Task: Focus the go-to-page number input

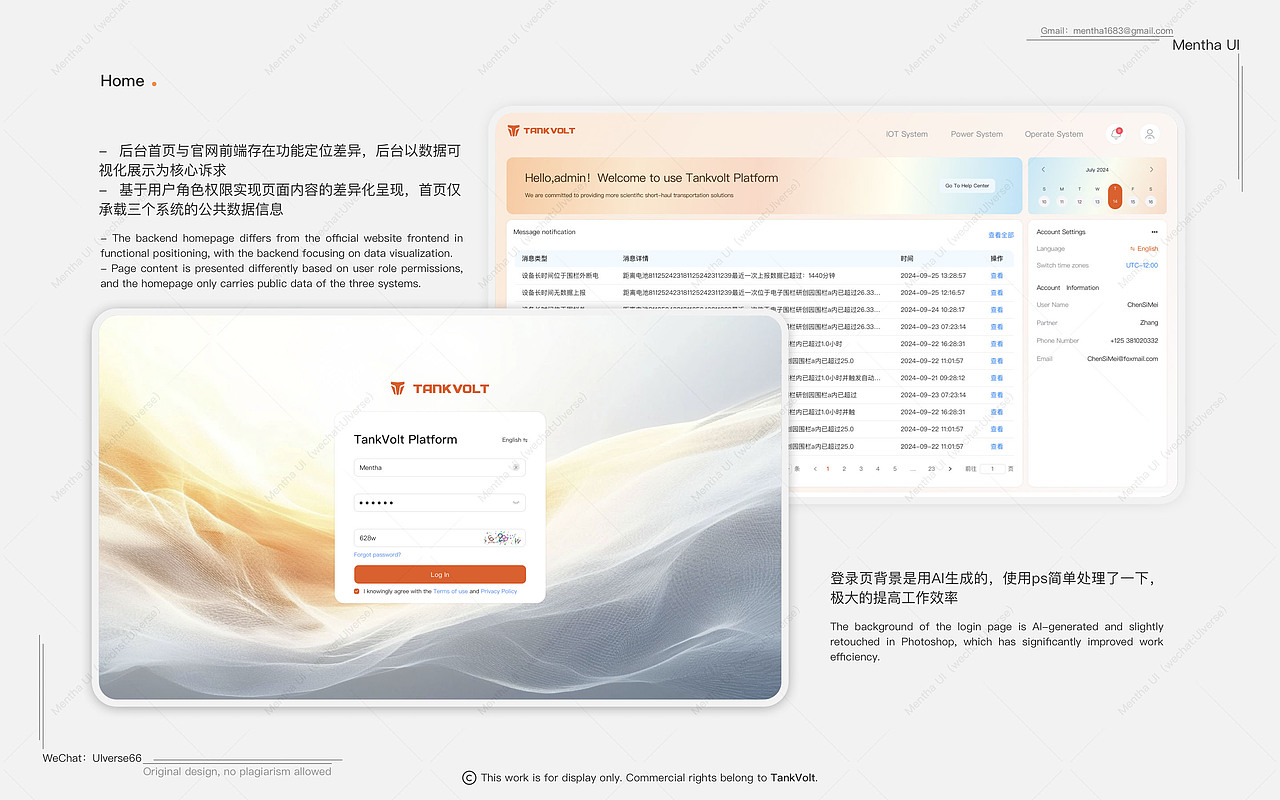Action: point(992,468)
